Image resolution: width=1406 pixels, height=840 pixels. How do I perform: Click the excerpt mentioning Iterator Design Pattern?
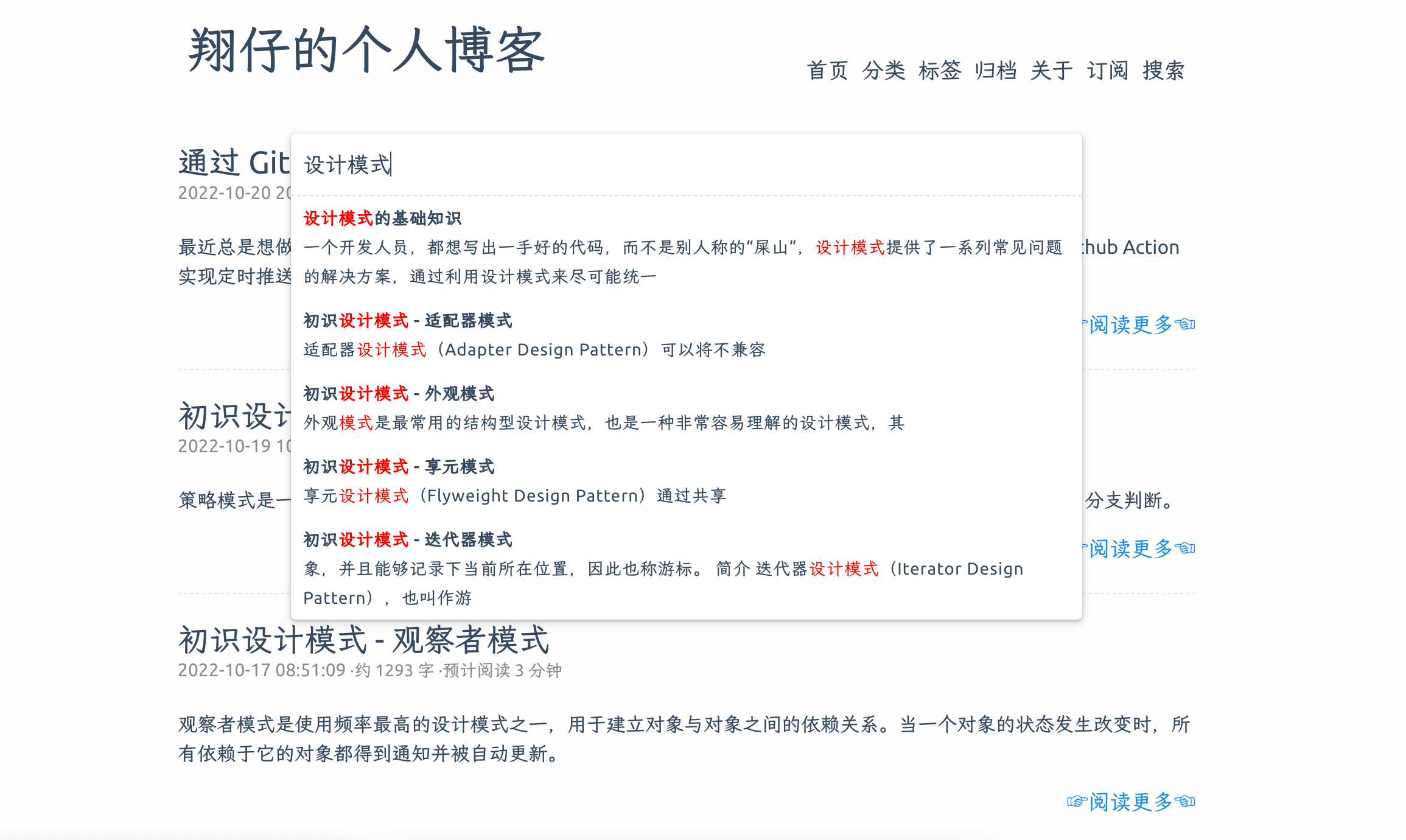(663, 583)
